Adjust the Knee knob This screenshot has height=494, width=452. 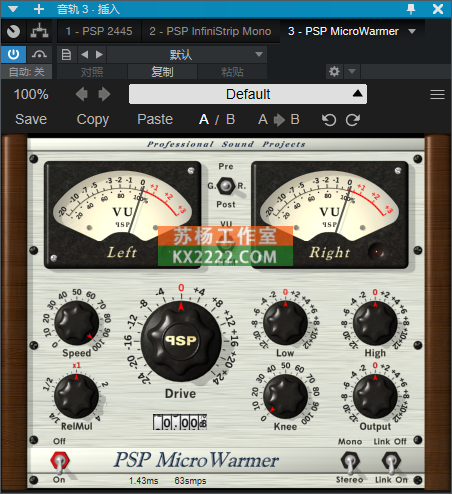click(285, 396)
